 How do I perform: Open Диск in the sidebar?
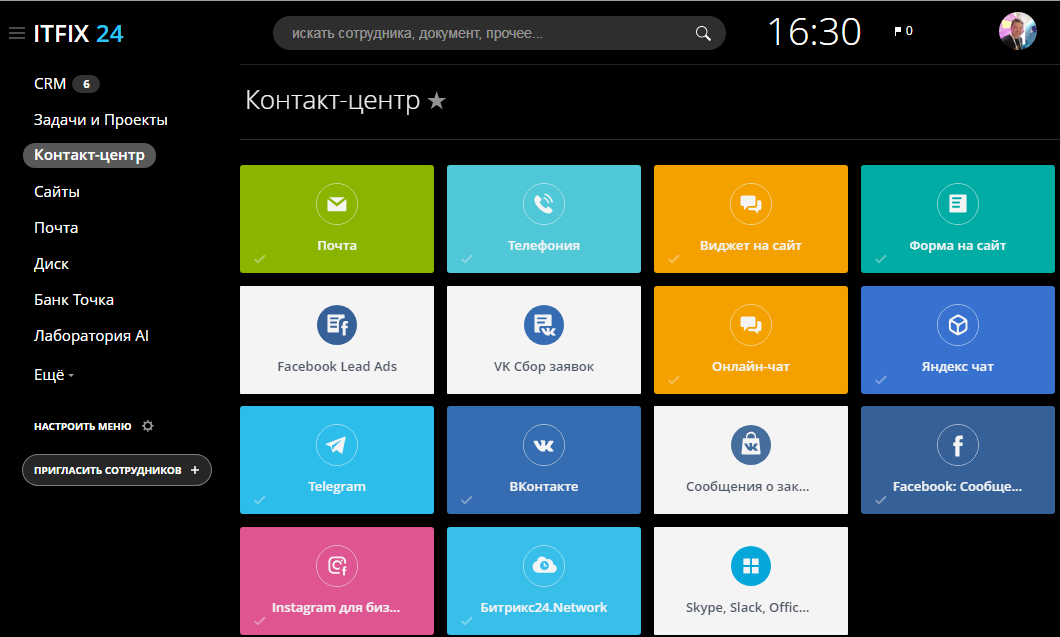pos(51,264)
